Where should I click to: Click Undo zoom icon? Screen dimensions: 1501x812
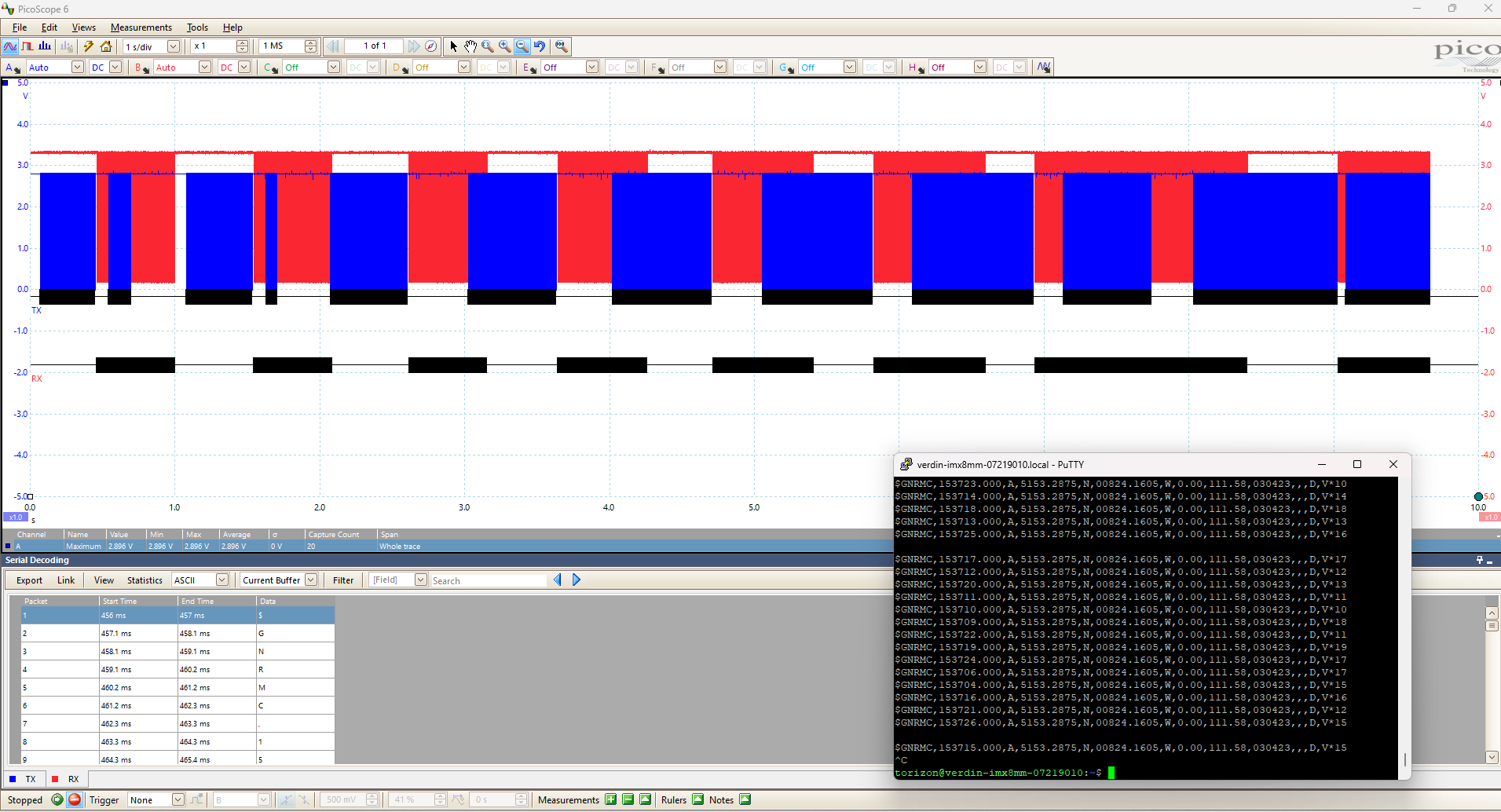tap(540, 46)
